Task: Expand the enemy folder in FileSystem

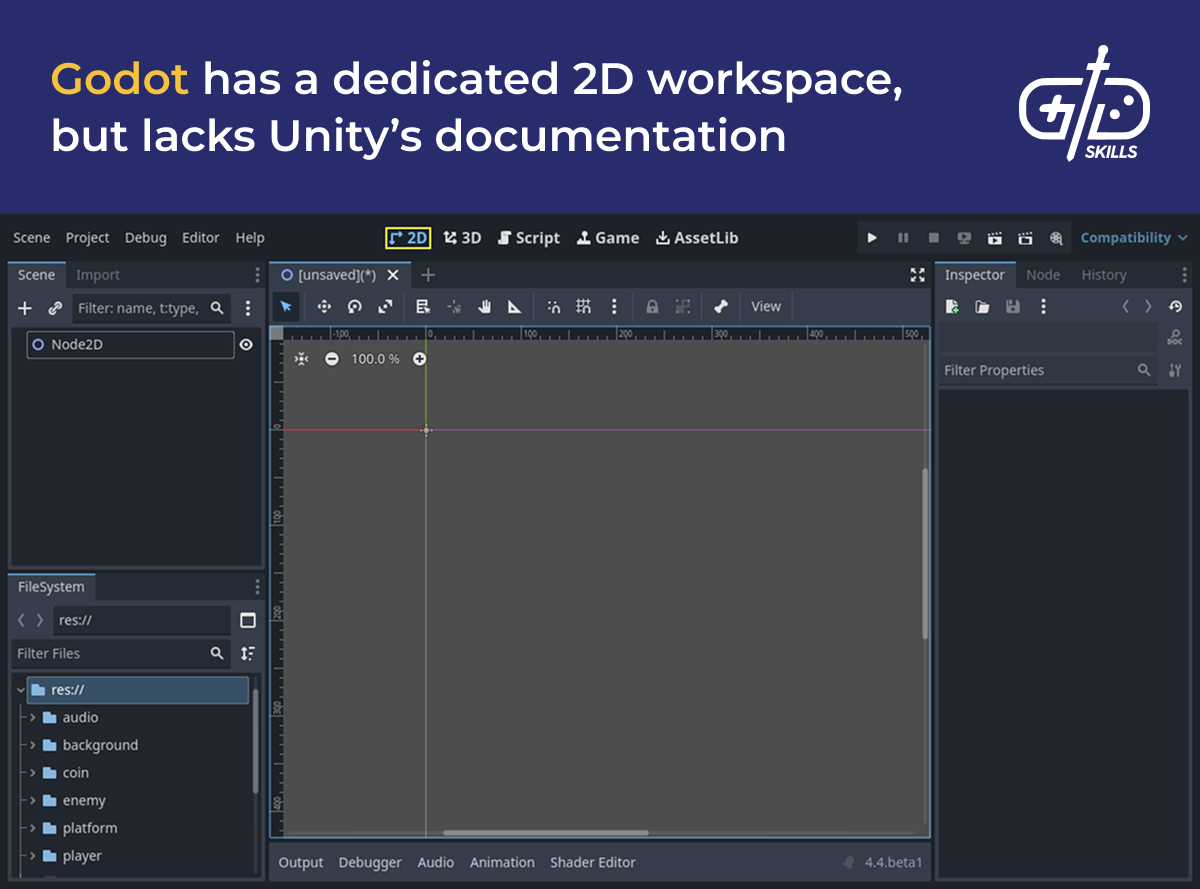Action: (x=33, y=801)
